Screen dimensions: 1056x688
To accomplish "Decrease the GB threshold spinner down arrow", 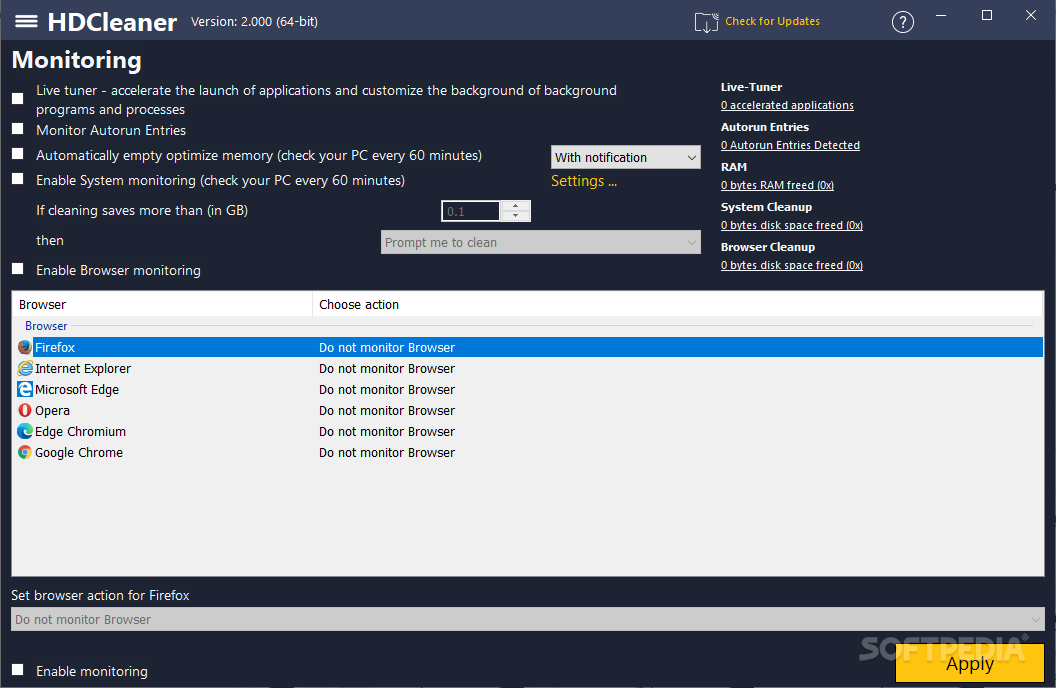I will click(516, 216).
